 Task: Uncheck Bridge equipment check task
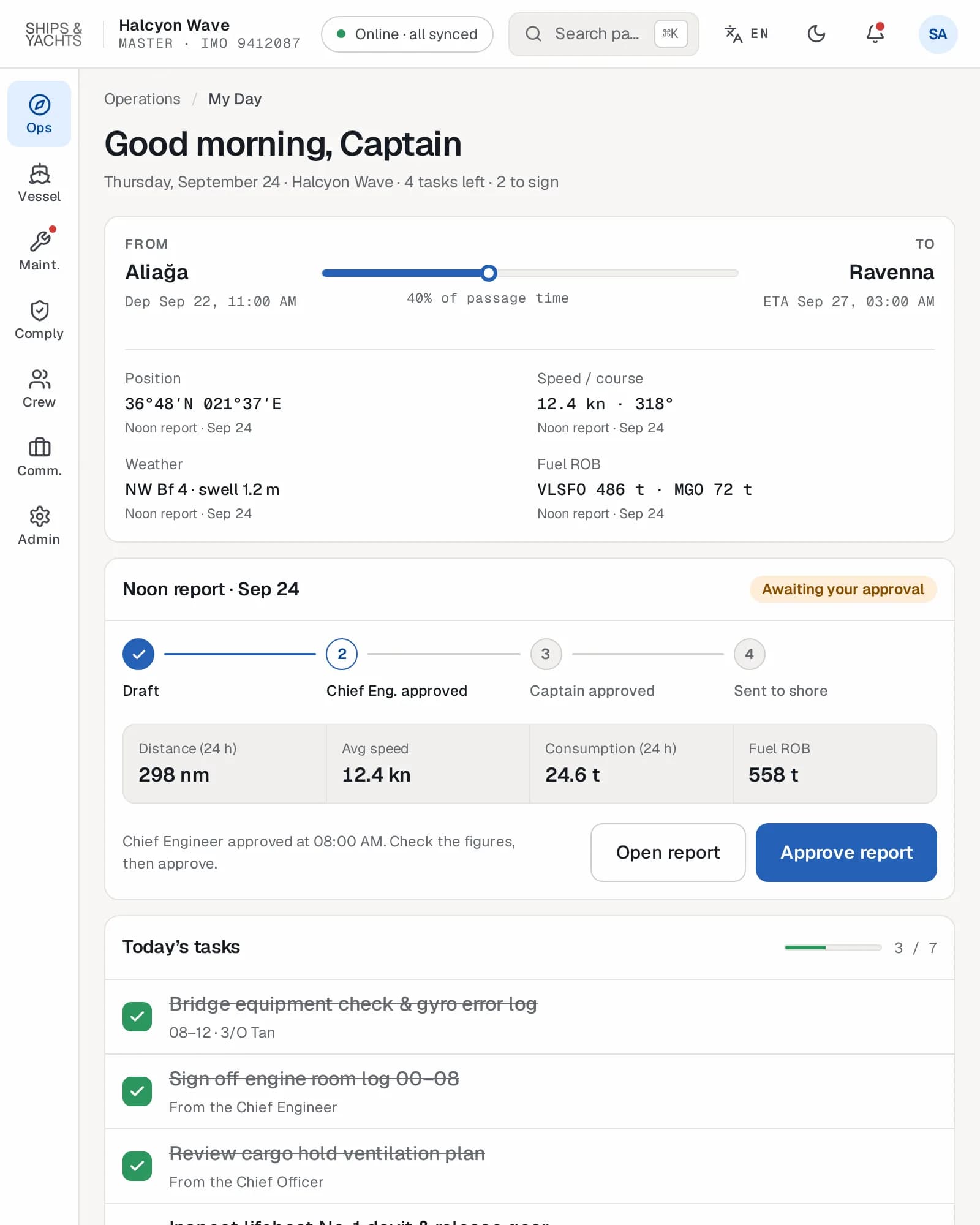(137, 1017)
